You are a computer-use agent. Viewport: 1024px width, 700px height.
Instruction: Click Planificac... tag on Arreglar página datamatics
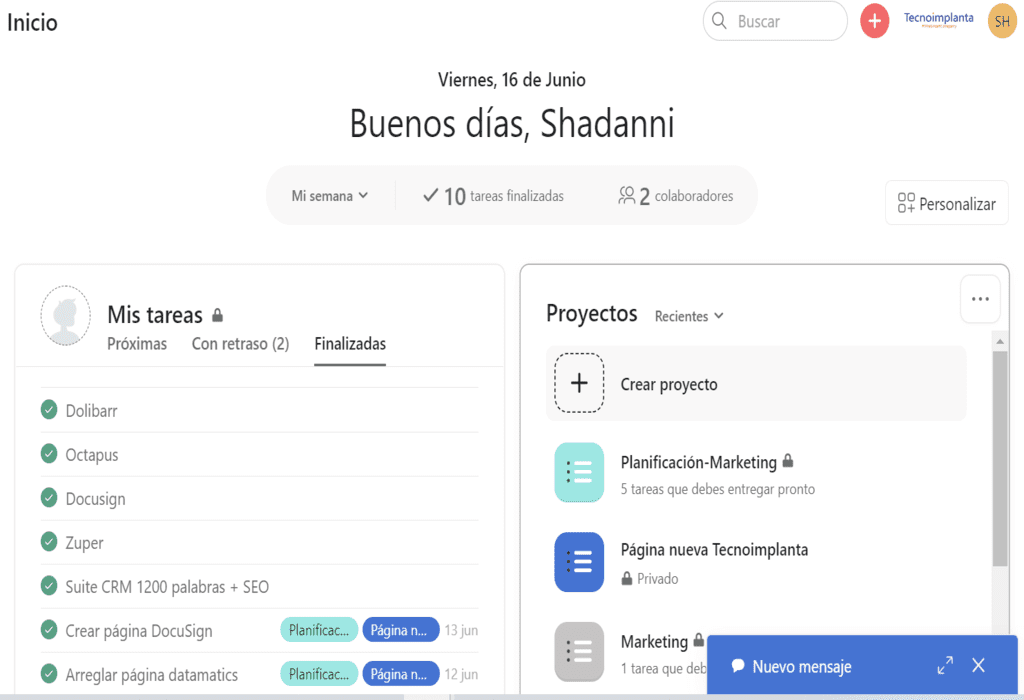pyautogui.click(x=319, y=674)
